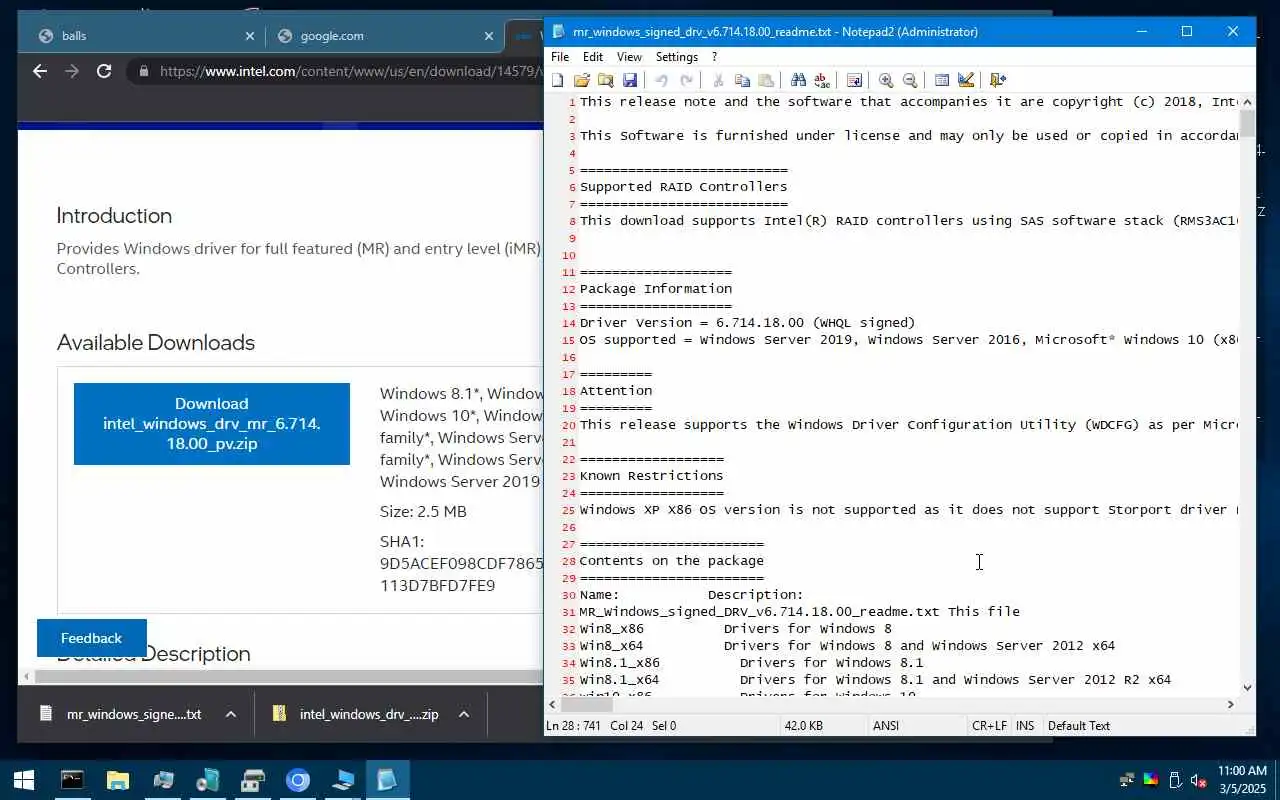Click Paste clipboard icon in Notepad2
This screenshot has height=800, width=1280.
pyautogui.click(x=766, y=80)
